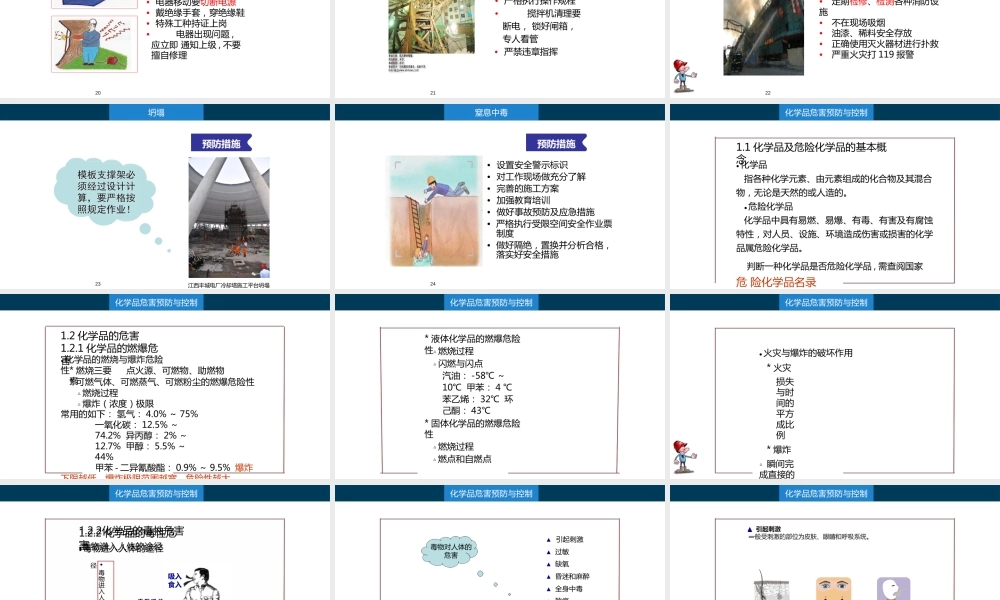The image size is (1000, 600).
Task: Click slide number 23 below the 坍塌 slide
Action: coord(98,284)
